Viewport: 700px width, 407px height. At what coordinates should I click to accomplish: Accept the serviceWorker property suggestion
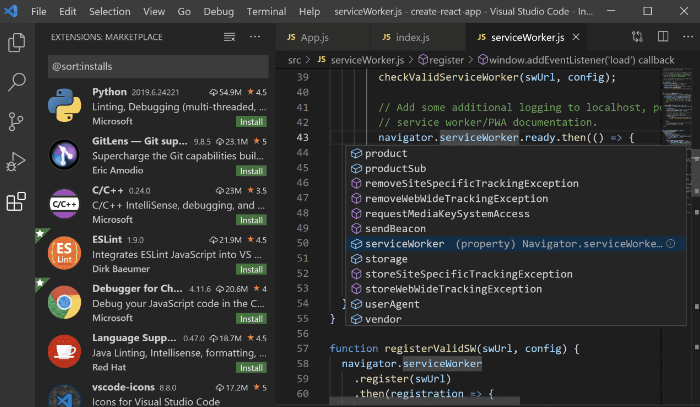(516, 244)
